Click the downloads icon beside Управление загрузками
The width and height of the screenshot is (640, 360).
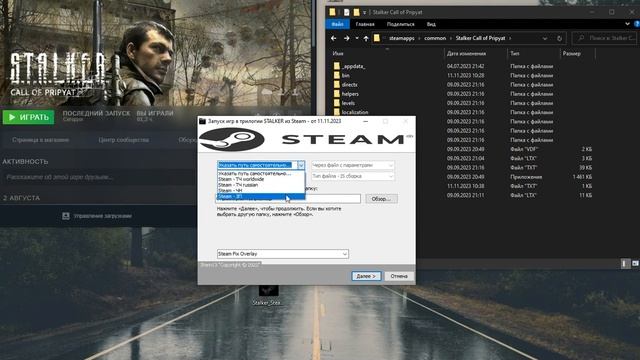66,216
